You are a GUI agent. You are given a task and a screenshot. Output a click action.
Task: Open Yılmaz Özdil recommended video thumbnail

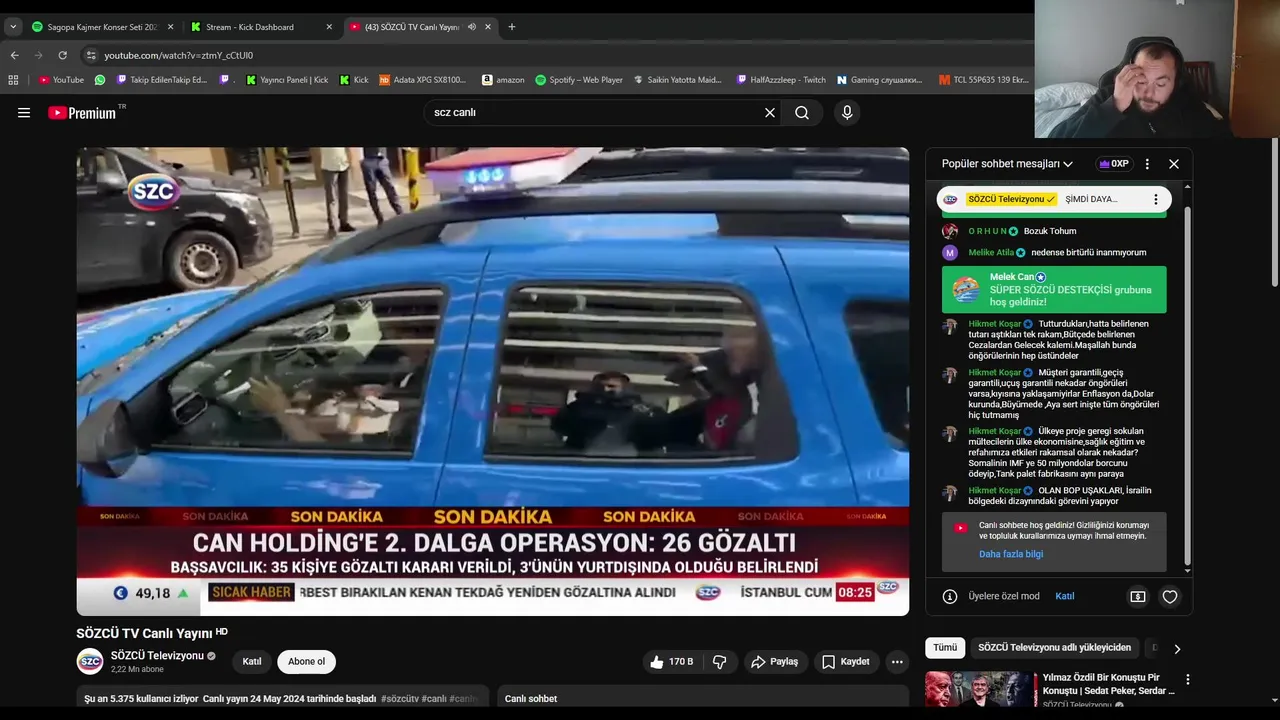981,690
